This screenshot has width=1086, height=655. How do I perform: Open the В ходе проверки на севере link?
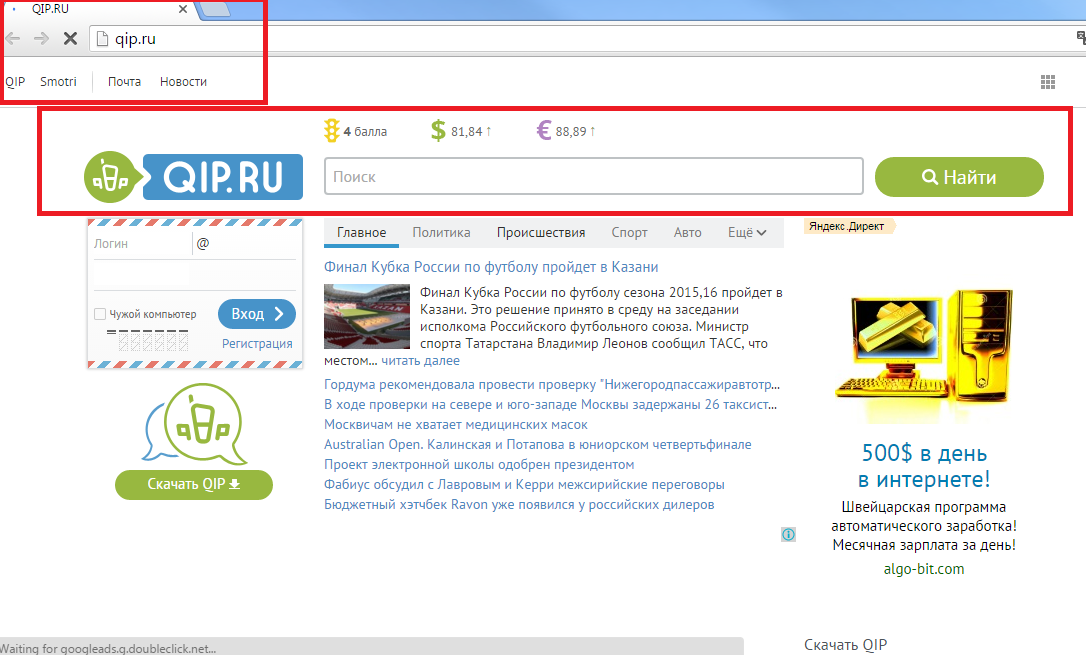[551, 404]
